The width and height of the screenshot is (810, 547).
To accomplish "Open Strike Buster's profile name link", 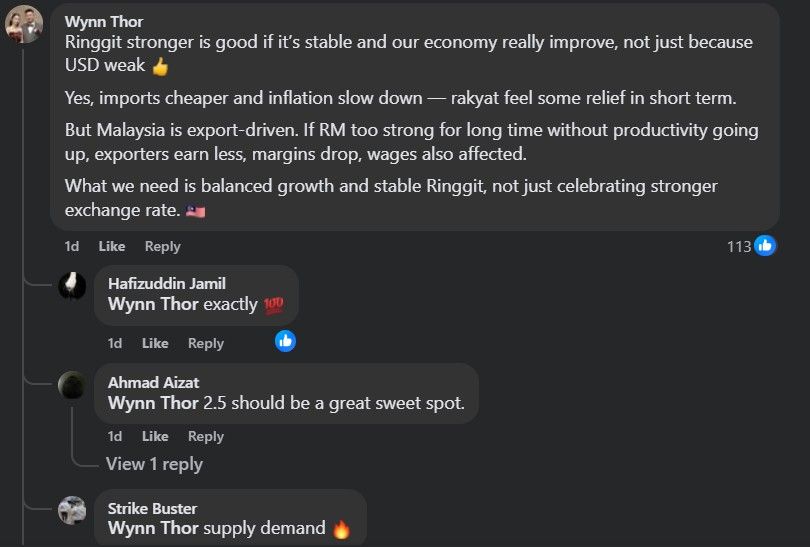I will pos(152,508).
